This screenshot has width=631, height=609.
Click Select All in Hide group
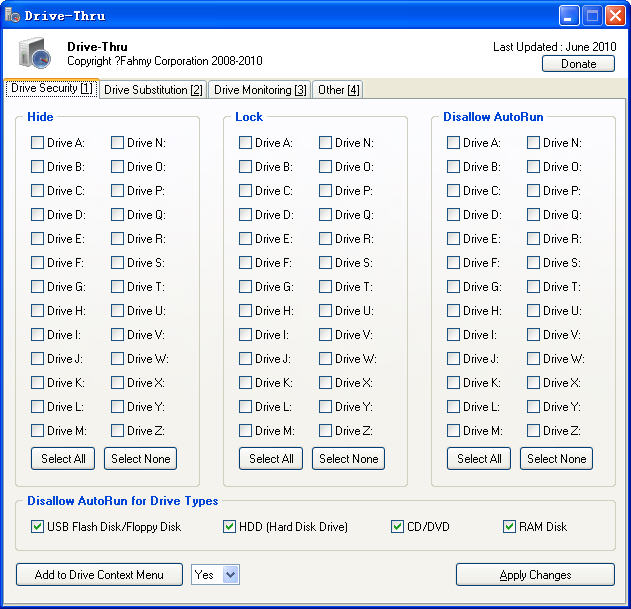[x=63, y=459]
